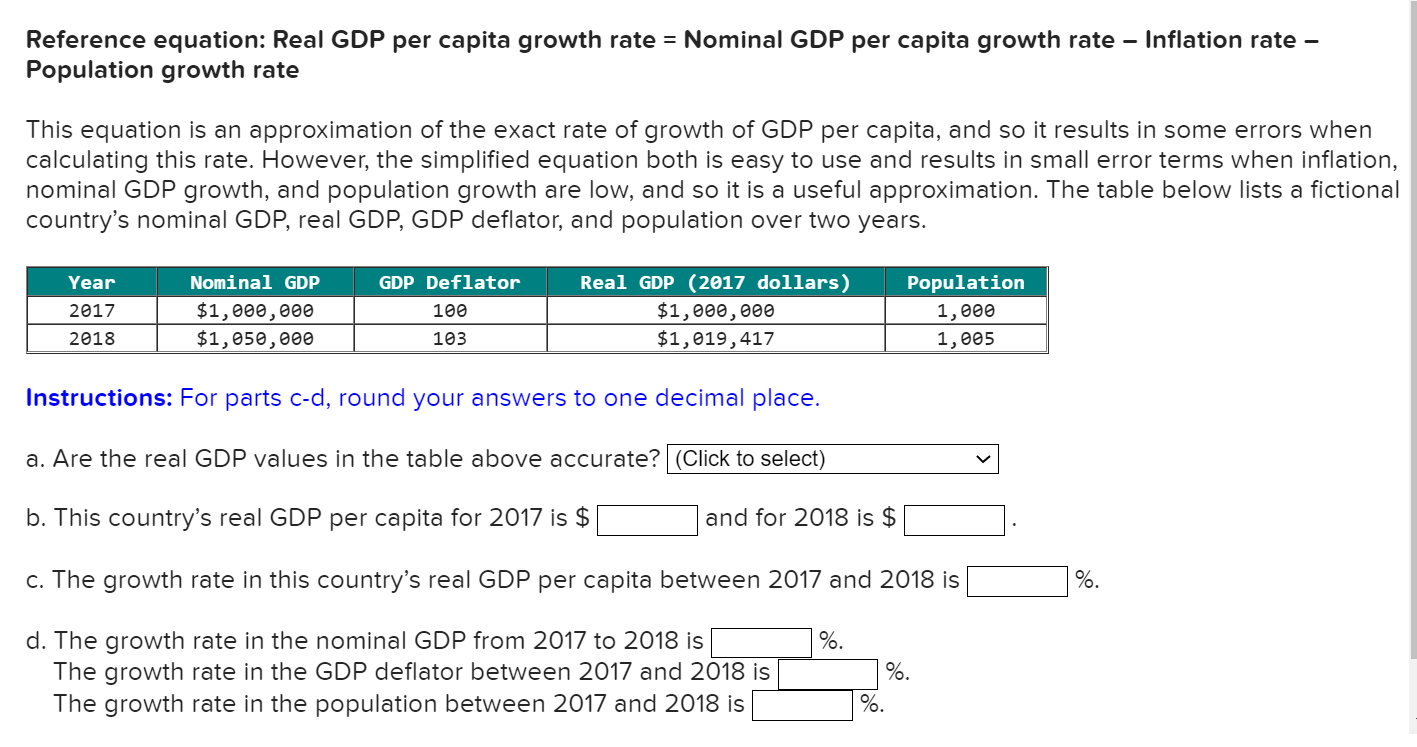
Task: Click the Population column header
Action: point(964,282)
